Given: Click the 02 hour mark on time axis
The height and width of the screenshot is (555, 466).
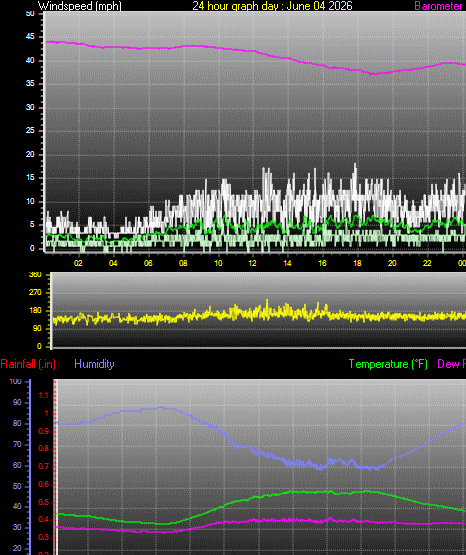Looking at the screenshot, I should click(78, 263).
